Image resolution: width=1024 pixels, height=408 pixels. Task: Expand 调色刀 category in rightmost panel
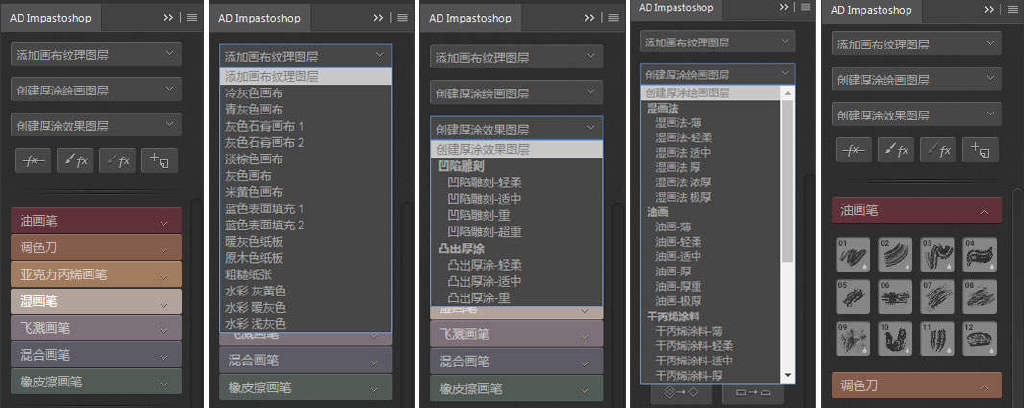coord(917,385)
